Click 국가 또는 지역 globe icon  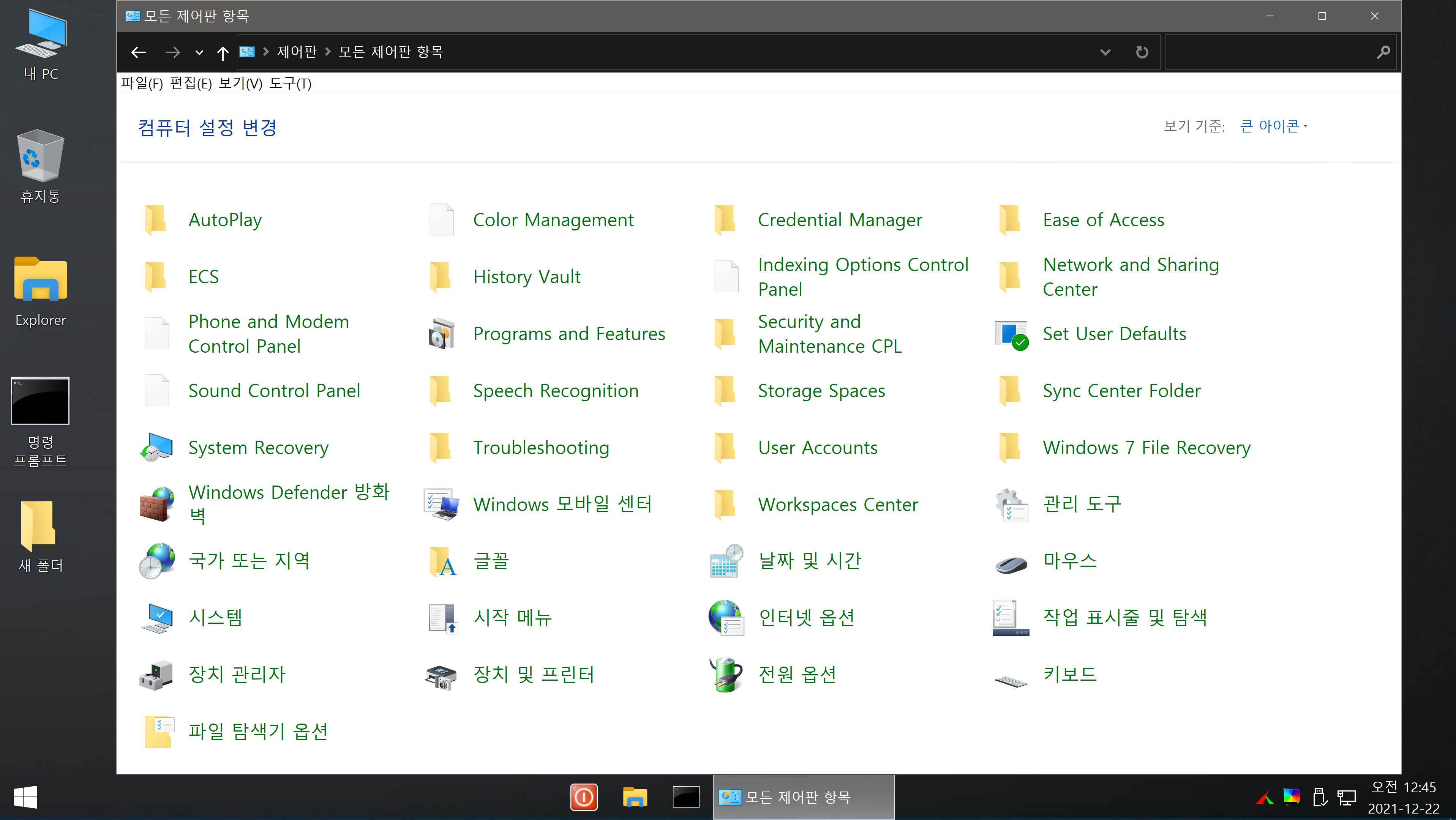pos(156,561)
